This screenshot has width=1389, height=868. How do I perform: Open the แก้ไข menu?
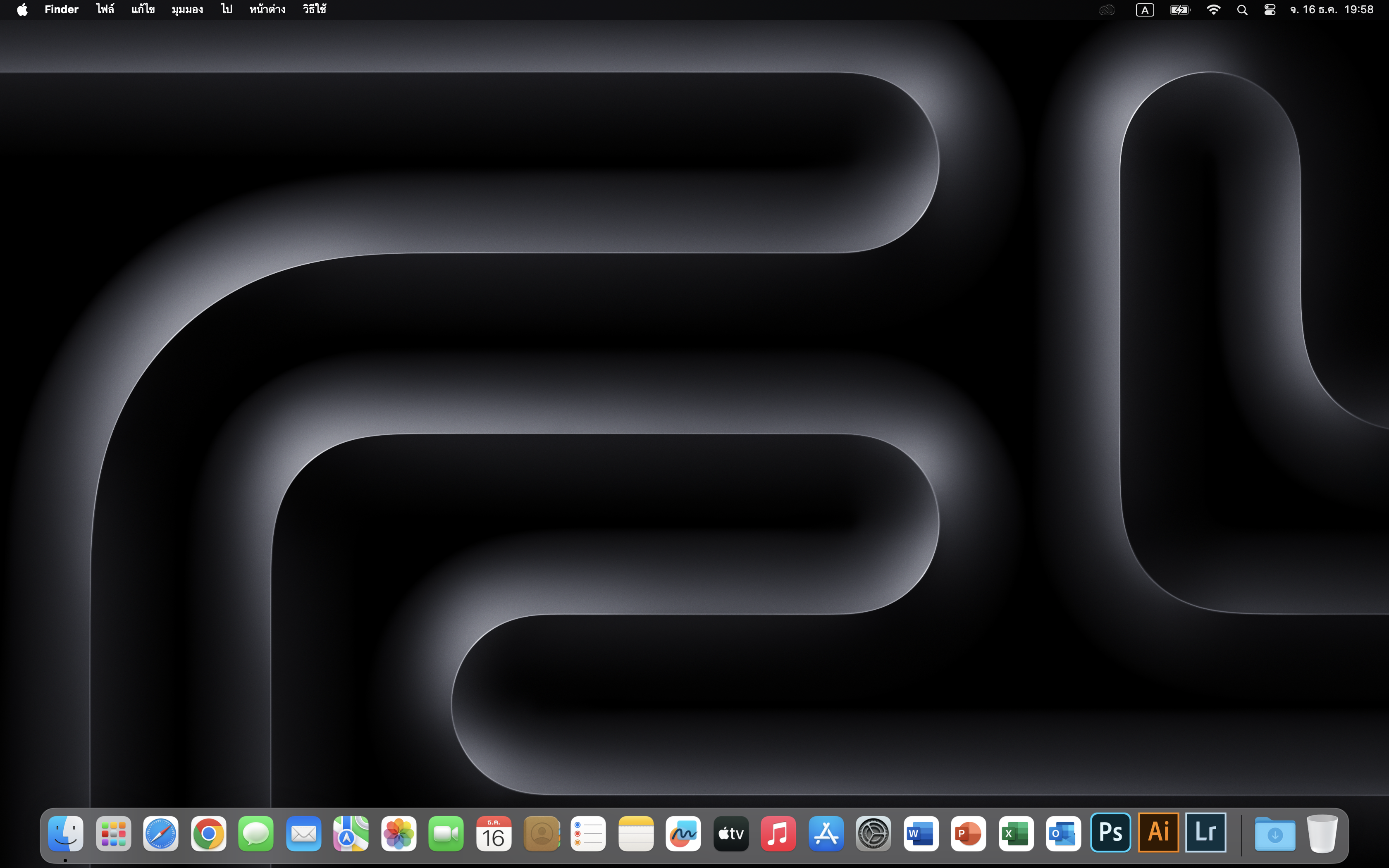(143, 10)
